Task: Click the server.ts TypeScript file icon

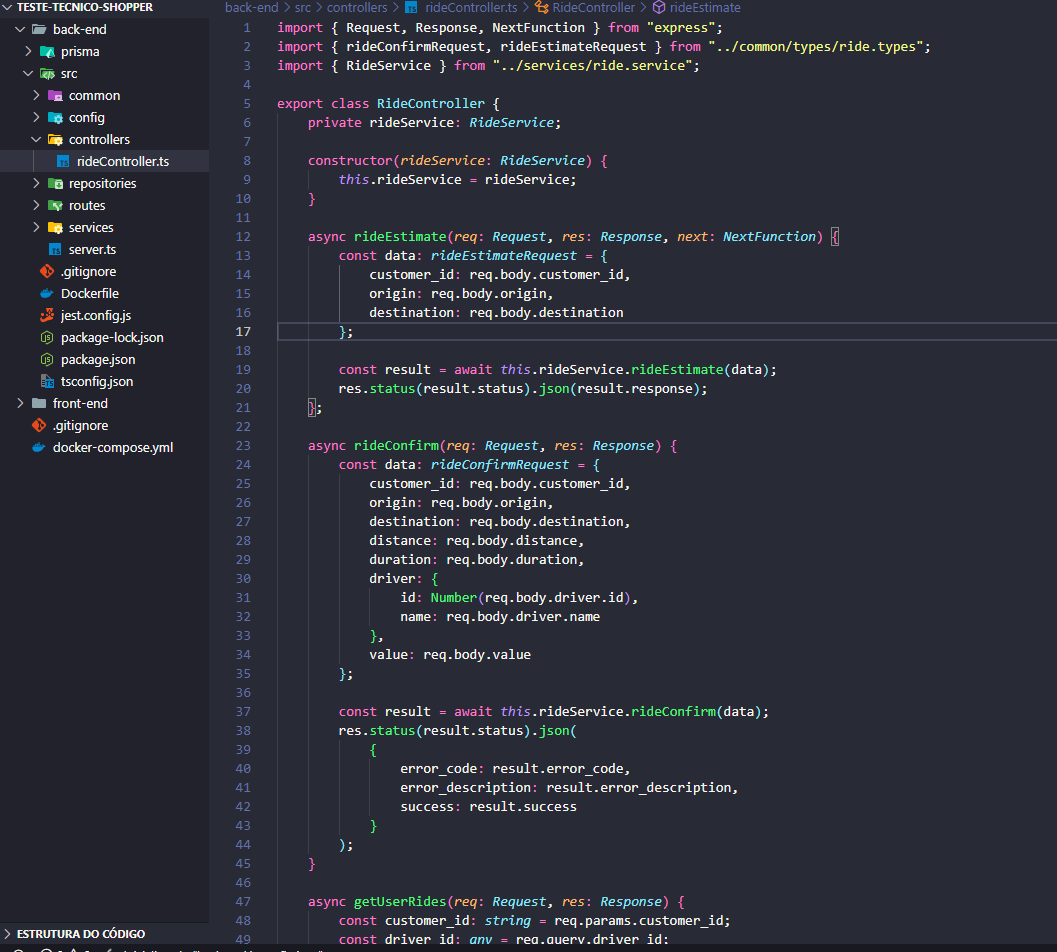Action: pos(54,250)
